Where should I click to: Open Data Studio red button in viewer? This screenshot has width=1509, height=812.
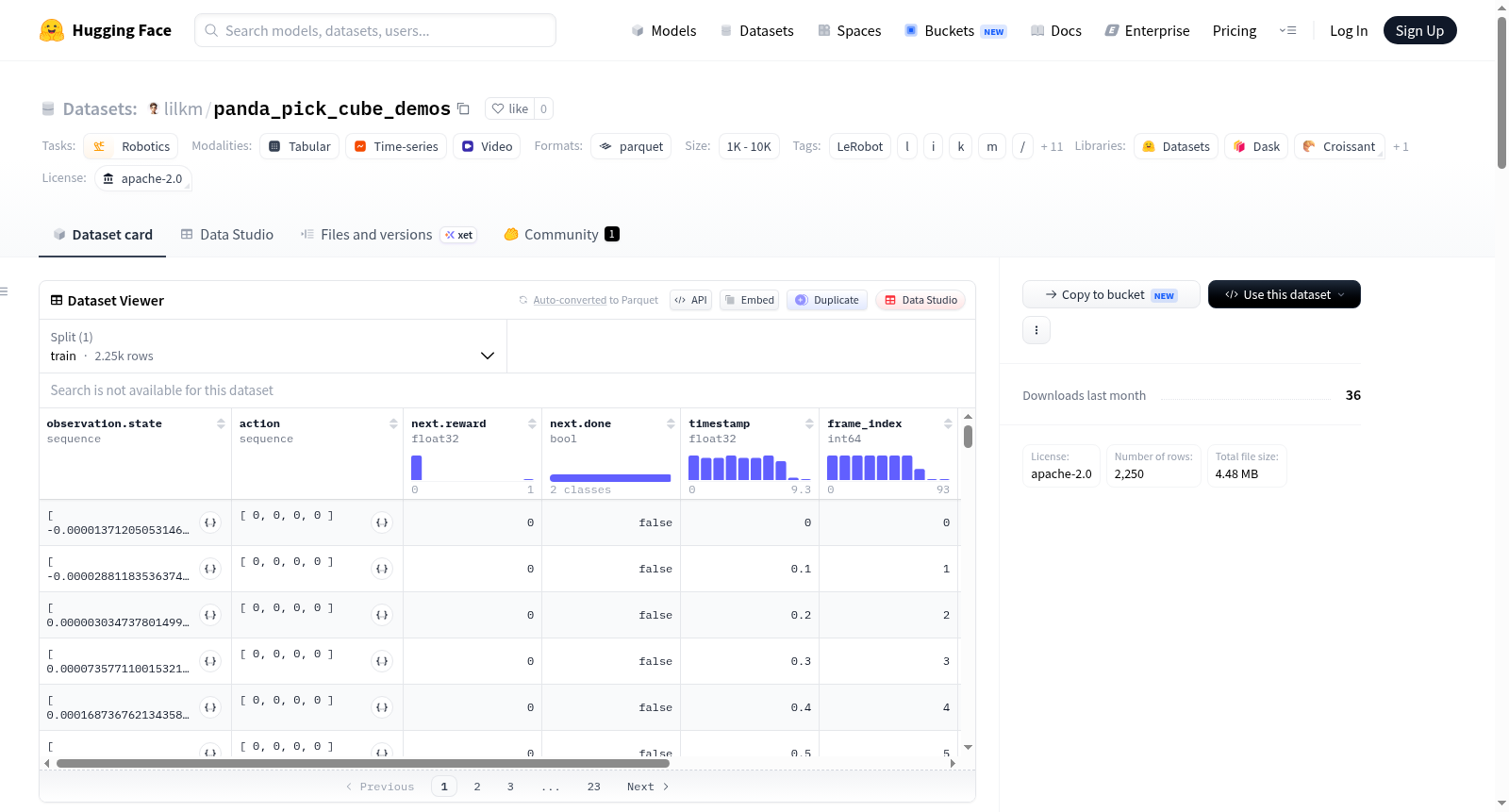(920, 300)
